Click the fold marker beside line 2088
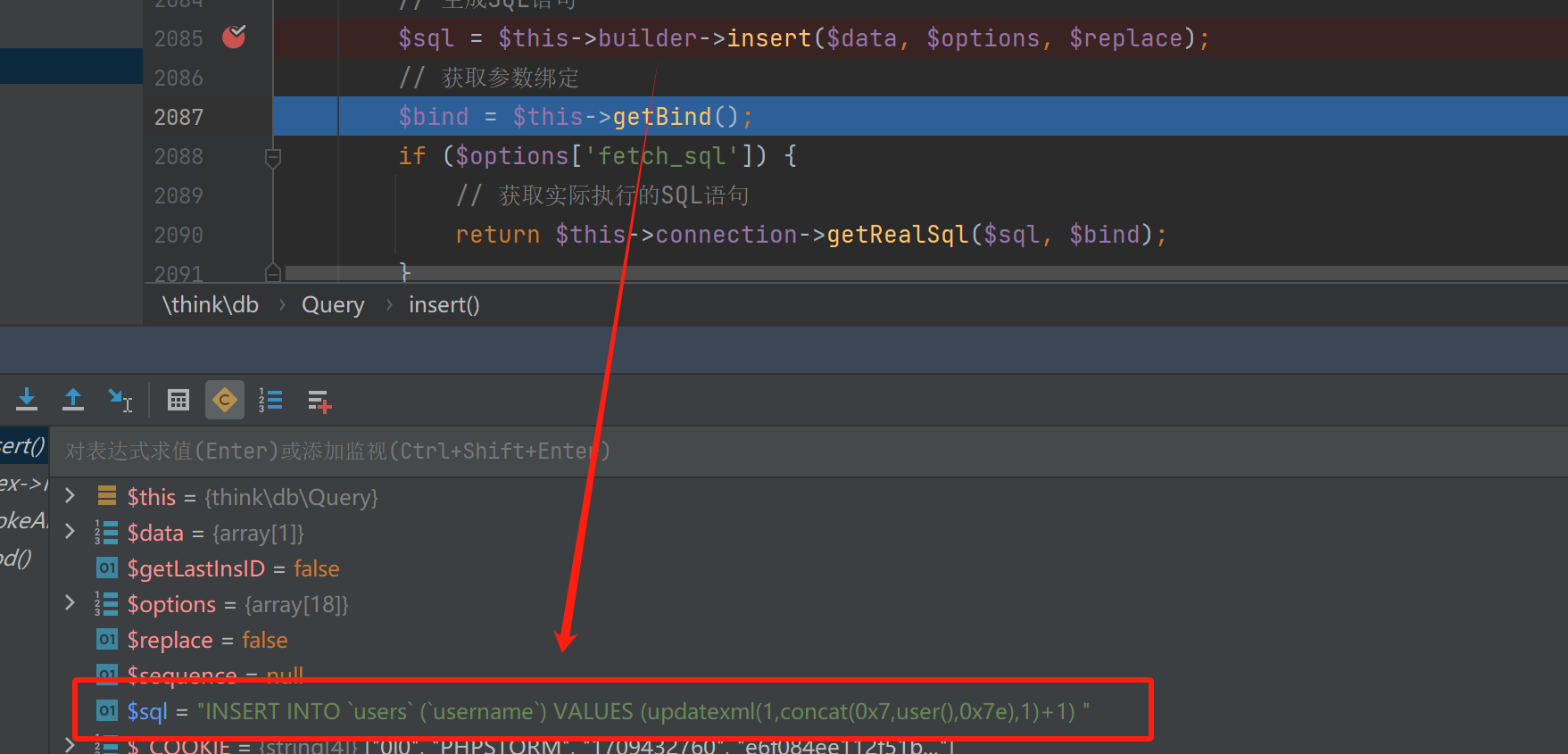This screenshot has height=754, width=1568. (273, 158)
